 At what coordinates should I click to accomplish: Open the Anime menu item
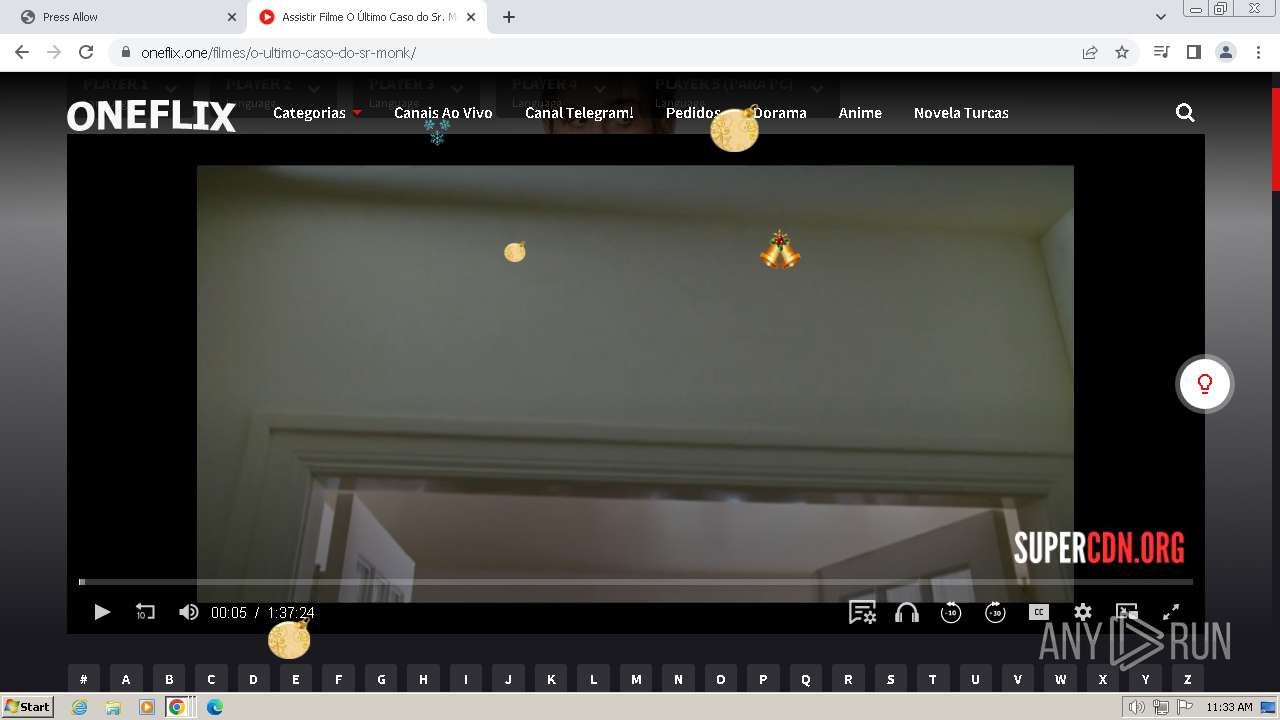(x=860, y=113)
